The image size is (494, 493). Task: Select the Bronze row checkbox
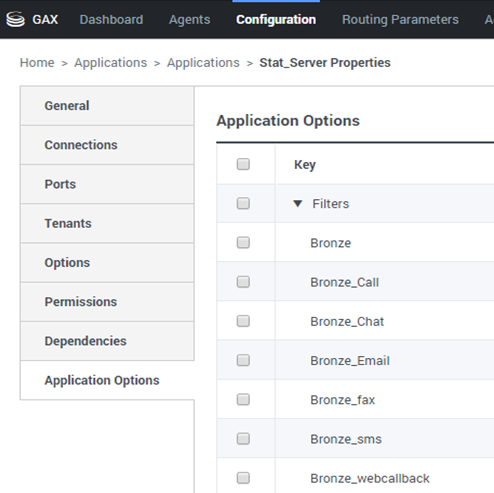pyautogui.click(x=243, y=243)
